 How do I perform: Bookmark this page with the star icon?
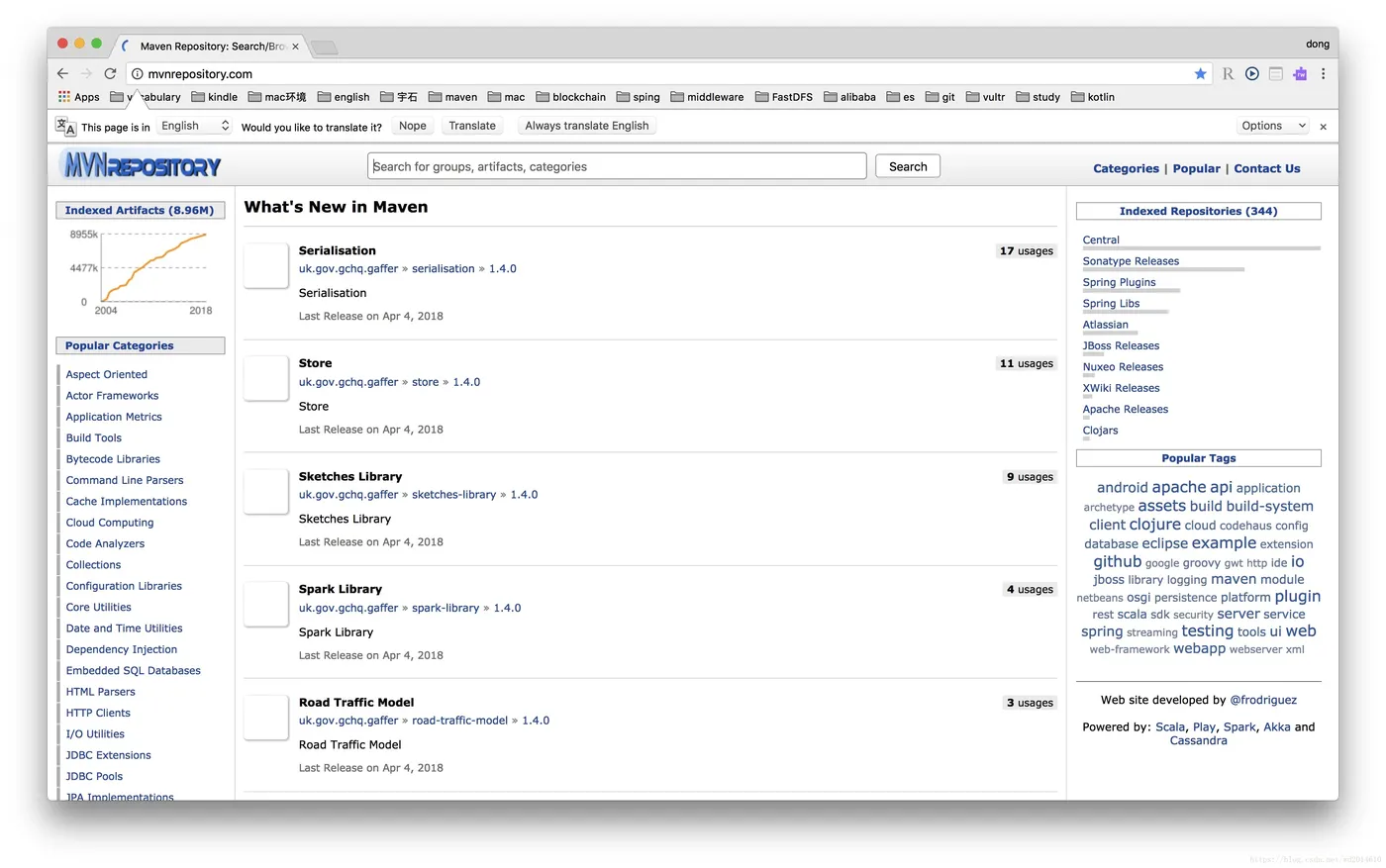(x=1200, y=74)
